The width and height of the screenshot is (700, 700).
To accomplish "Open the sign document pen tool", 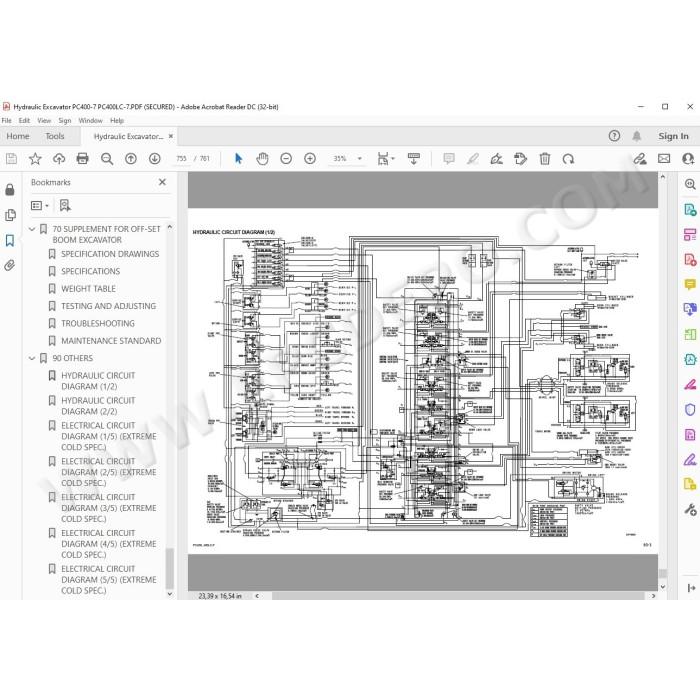I will point(496,158).
